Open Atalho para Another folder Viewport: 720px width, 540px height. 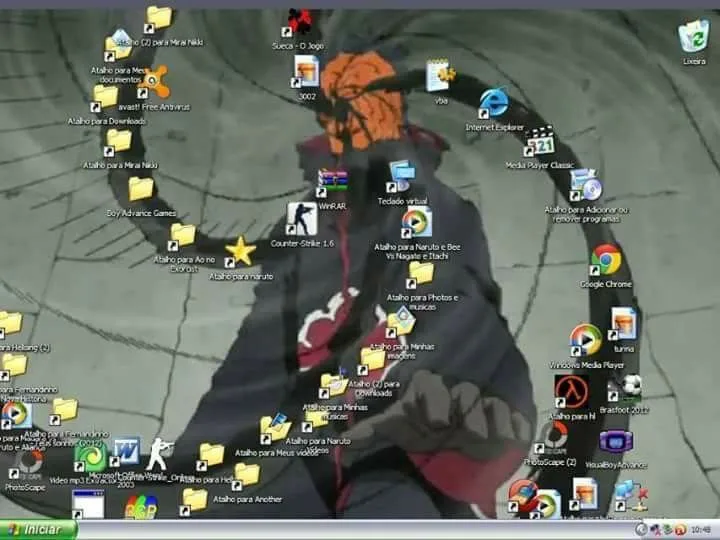[x=246, y=476]
